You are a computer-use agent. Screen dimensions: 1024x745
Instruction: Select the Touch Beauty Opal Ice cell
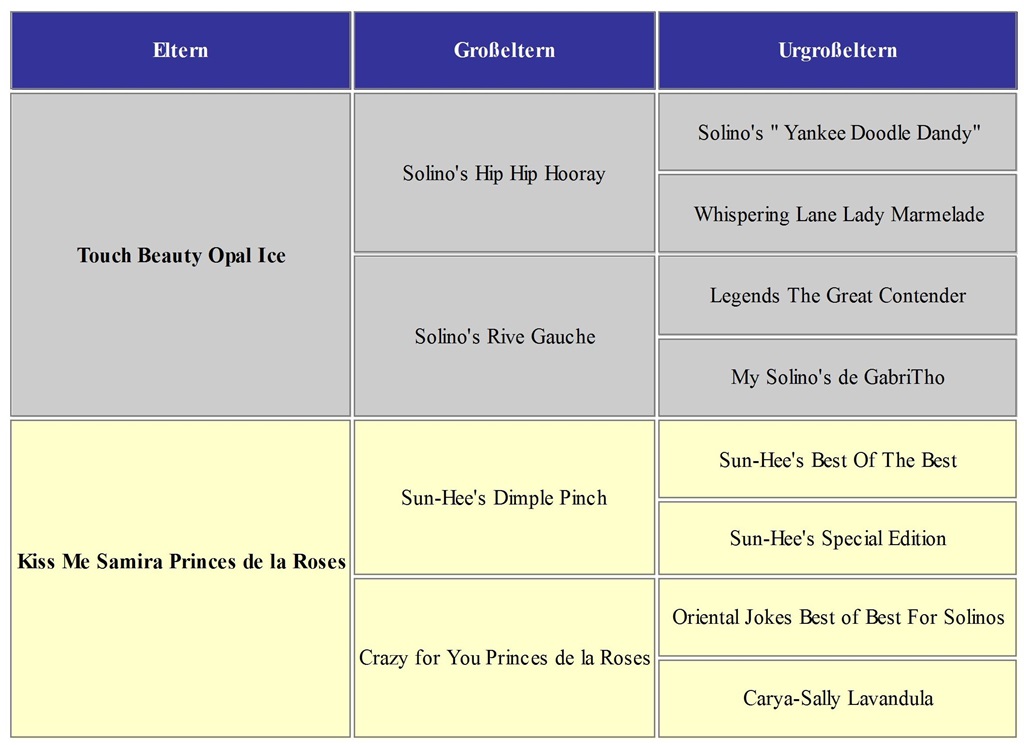[x=181, y=256]
